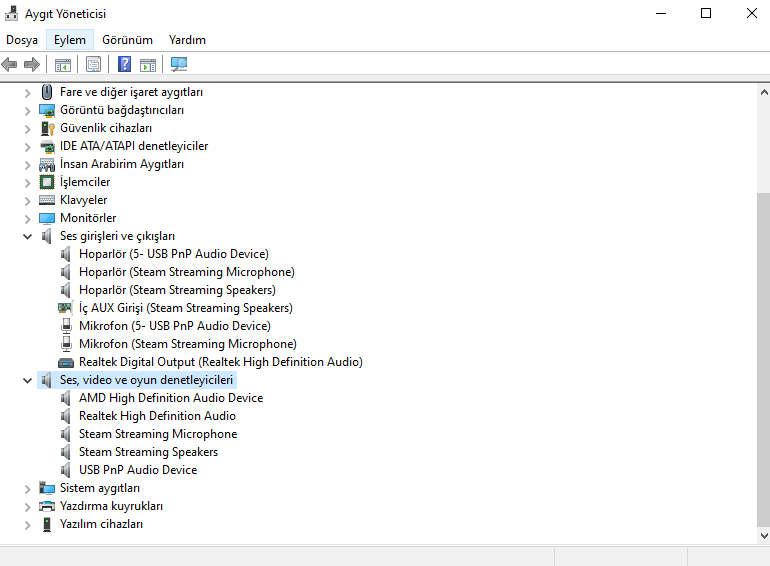770x566 pixels.
Task: Expand Fare ve diğer işaret aygıtları node
Action: point(28,92)
